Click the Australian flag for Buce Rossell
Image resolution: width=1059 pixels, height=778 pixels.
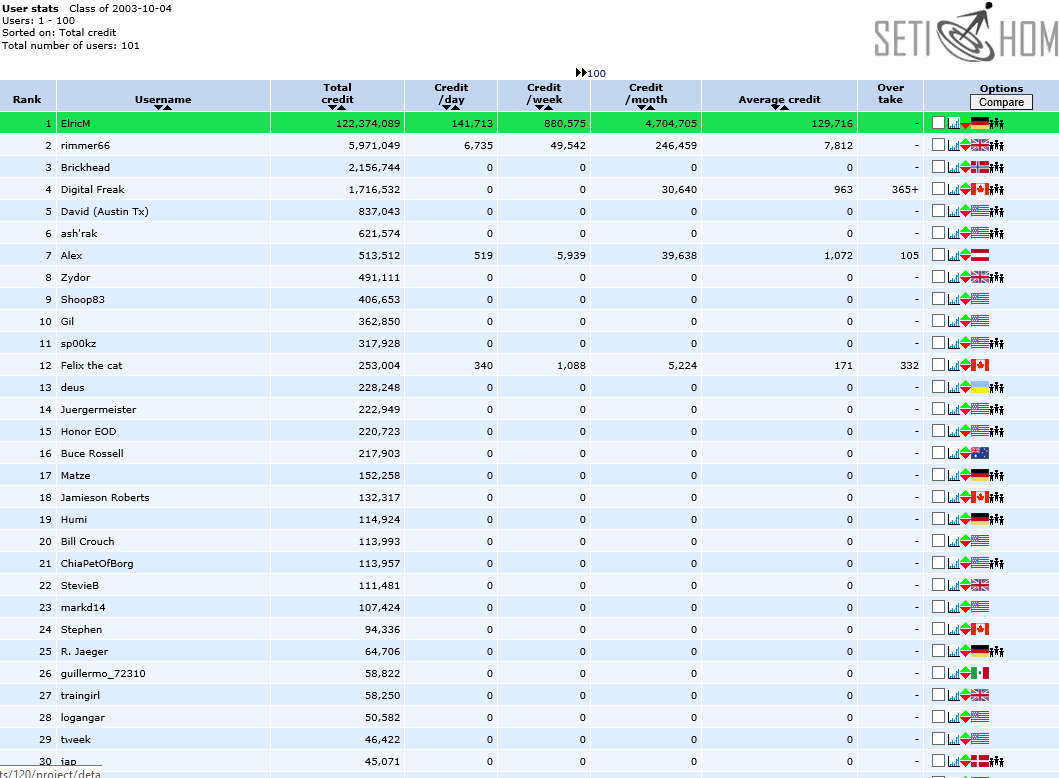tap(979, 453)
